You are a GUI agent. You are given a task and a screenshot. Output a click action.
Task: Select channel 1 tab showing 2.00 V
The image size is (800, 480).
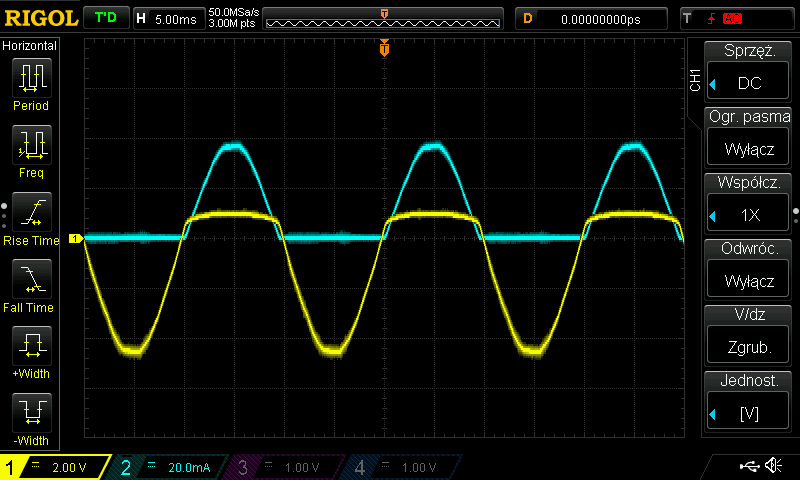pos(55,467)
